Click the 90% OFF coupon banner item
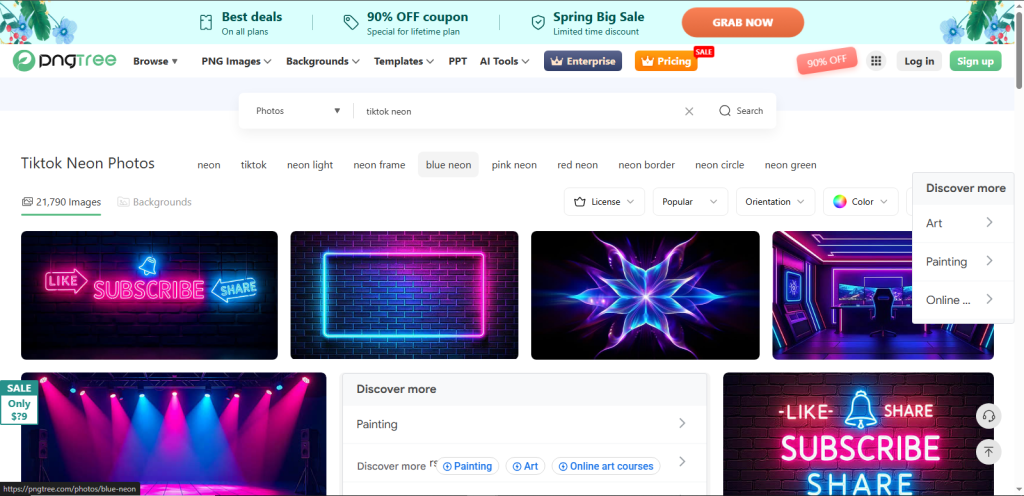 406,23
